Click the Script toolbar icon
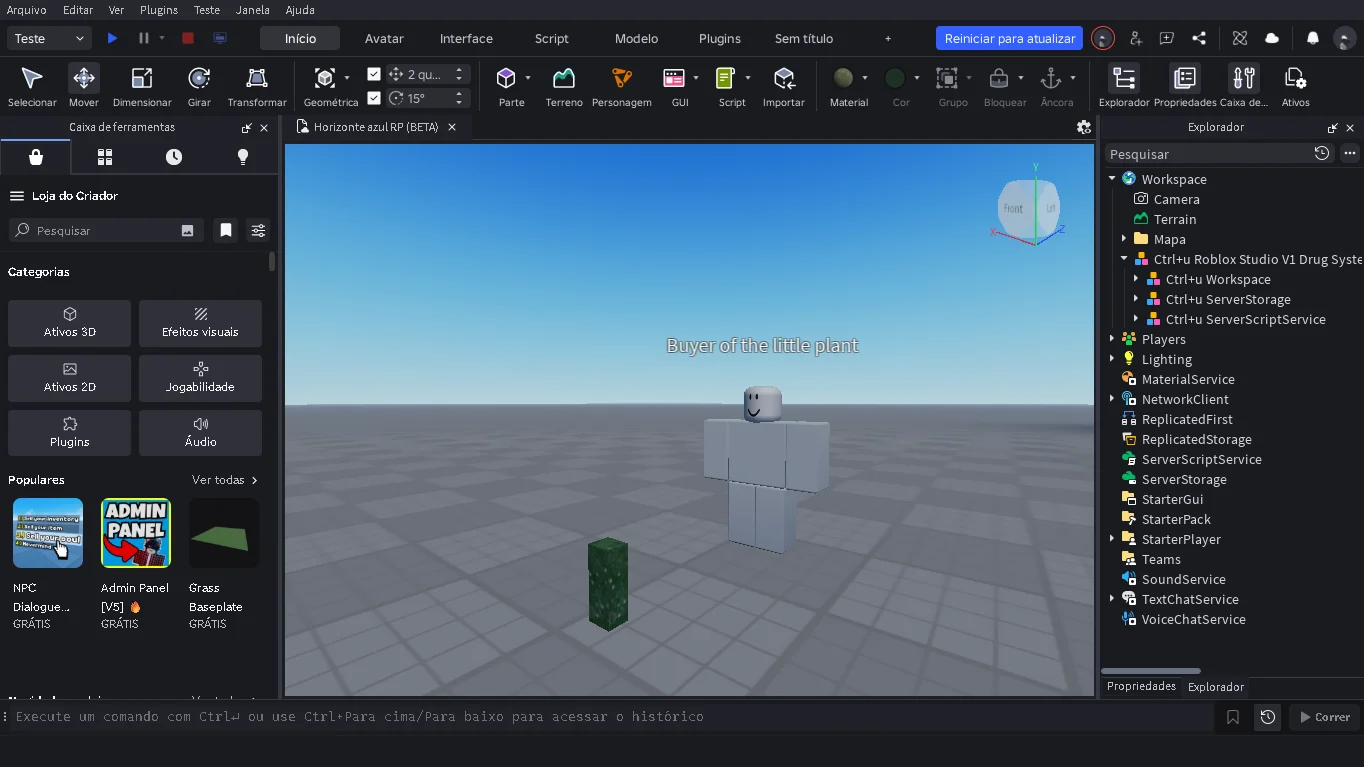Image resolution: width=1364 pixels, height=767 pixels. coord(726,79)
